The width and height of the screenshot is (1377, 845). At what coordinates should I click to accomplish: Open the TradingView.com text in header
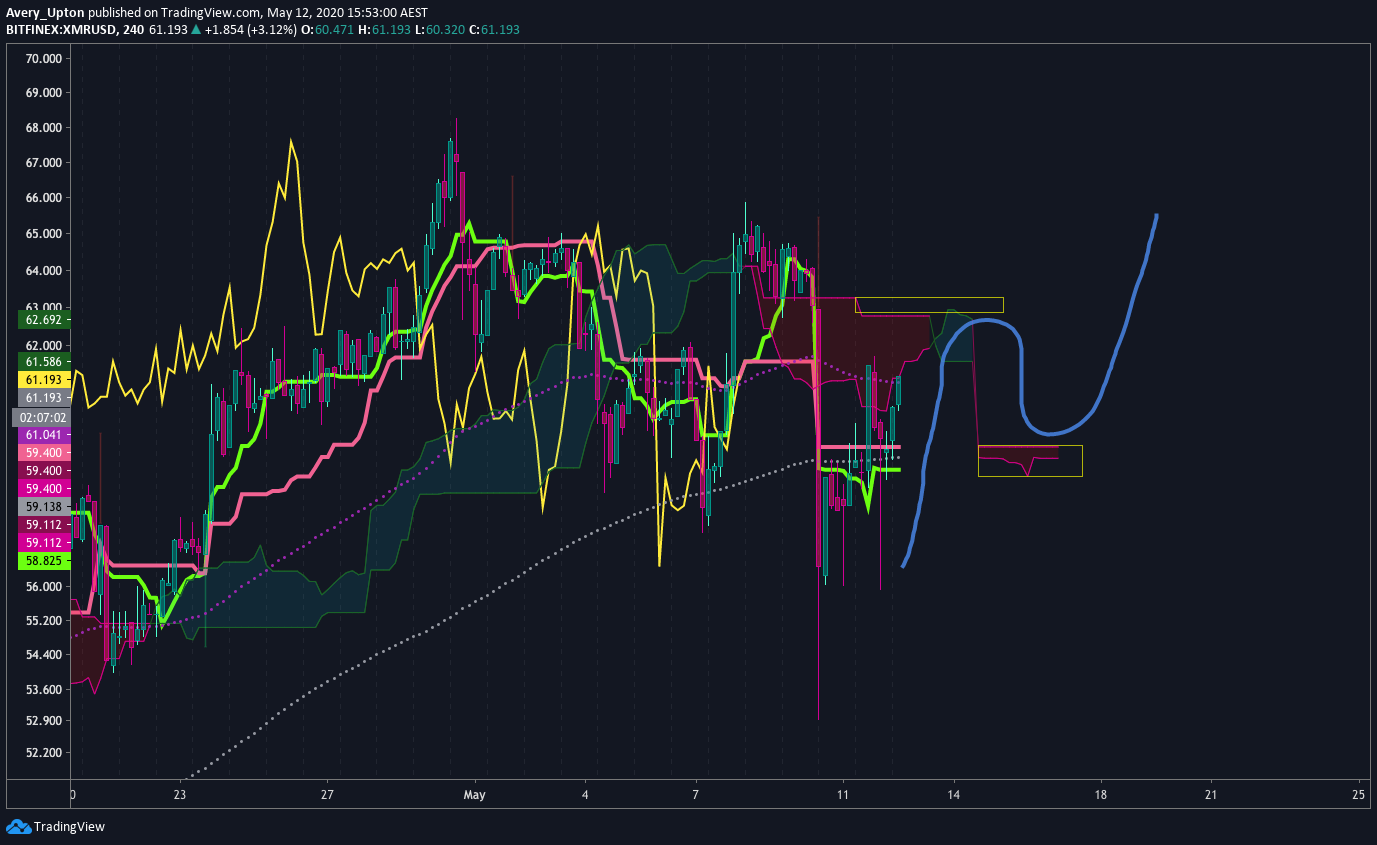212,13
